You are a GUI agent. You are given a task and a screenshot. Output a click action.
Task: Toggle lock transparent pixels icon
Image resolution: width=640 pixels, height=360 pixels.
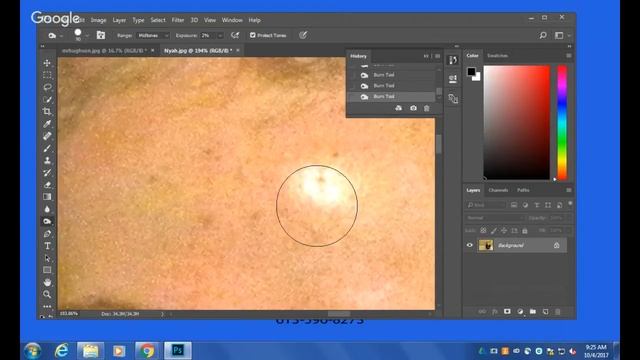pos(483,231)
